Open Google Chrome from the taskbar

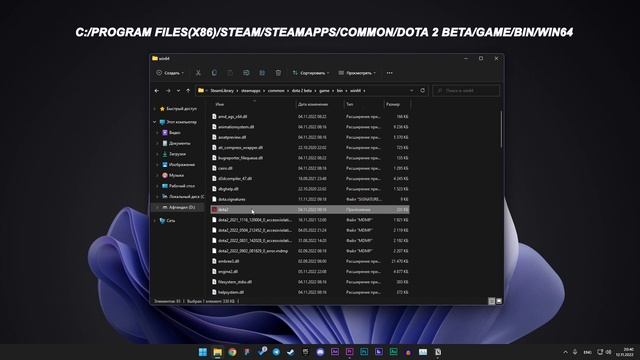point(232,352)
